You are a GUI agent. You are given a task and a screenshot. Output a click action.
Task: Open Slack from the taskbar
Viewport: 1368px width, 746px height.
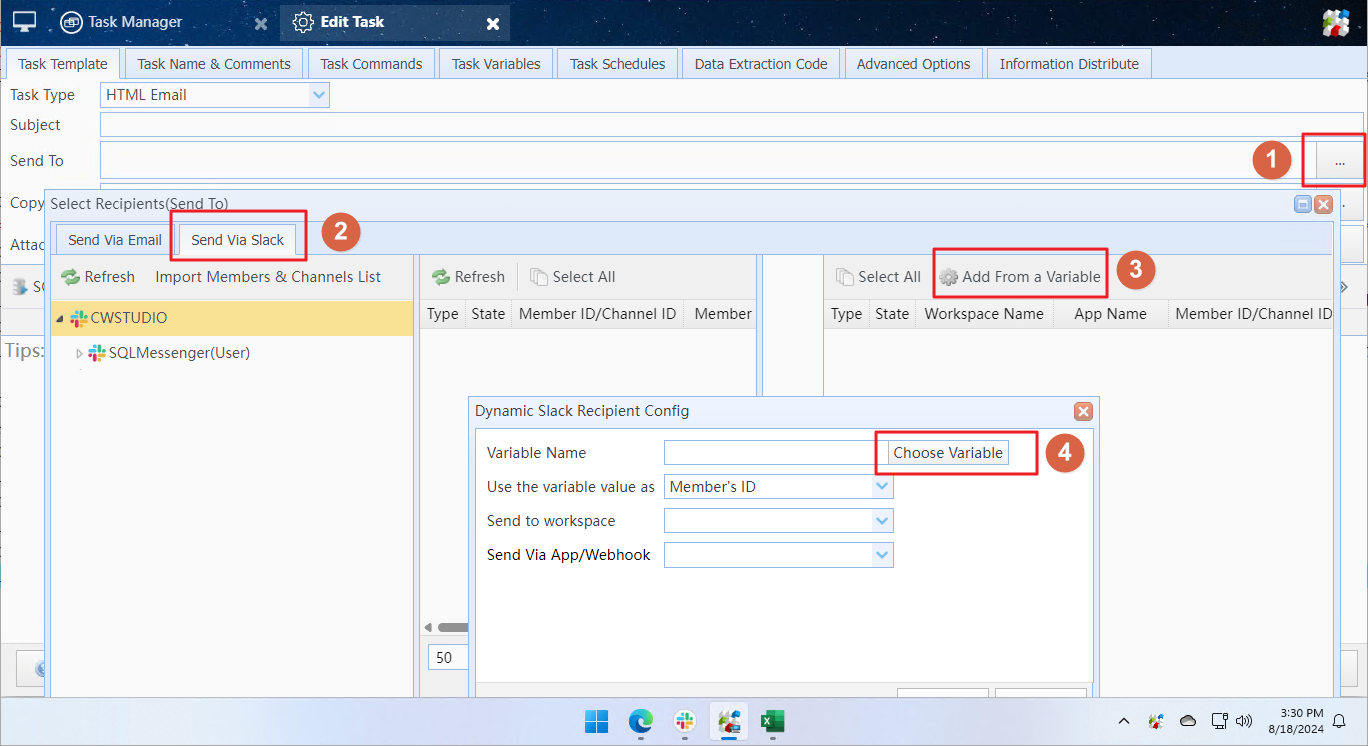pos(685,720)
